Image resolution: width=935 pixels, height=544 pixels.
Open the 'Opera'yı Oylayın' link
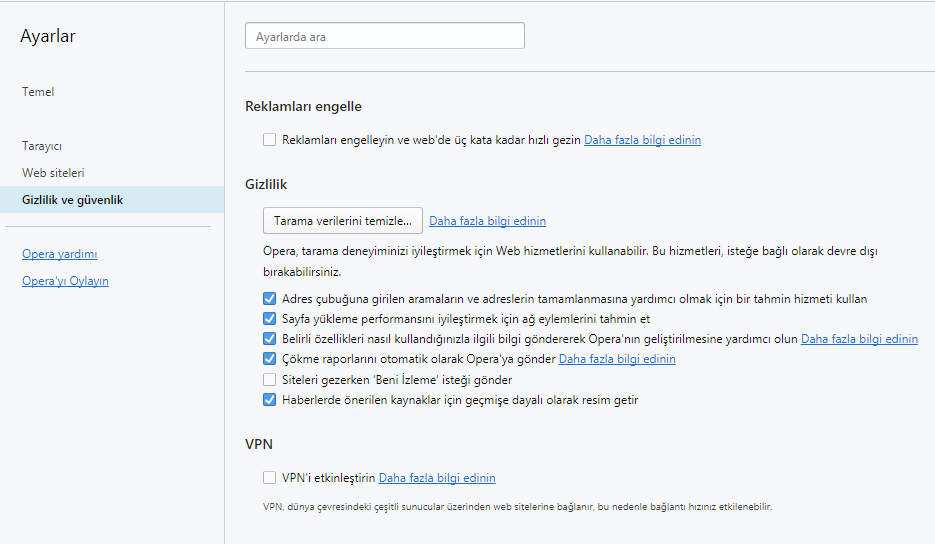coord(65,281)
